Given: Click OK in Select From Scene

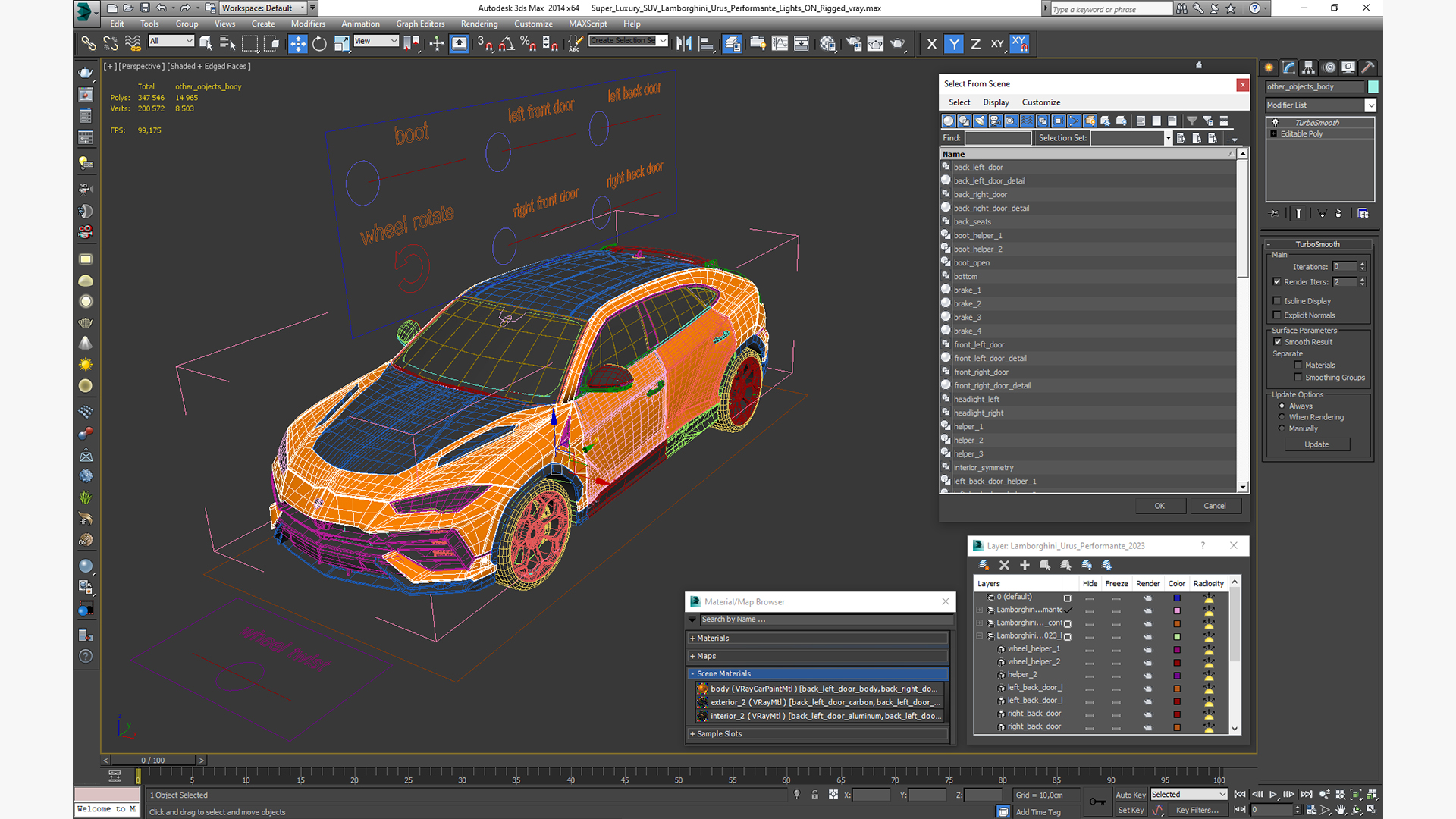Looking at the screenshot, I should [1159, 506].
